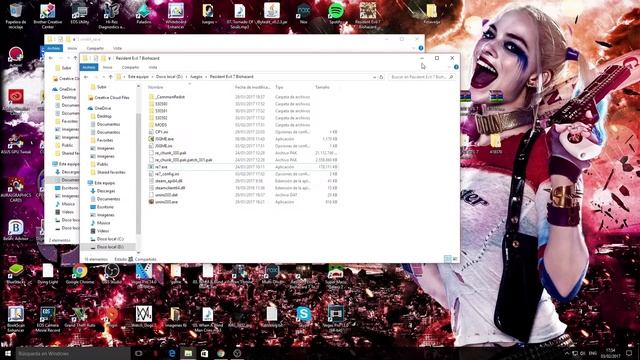The width and height of the screenshot is (640, 360).
Task: Open EOS Camera Movie Record shortcut
Action: (48, 318)
